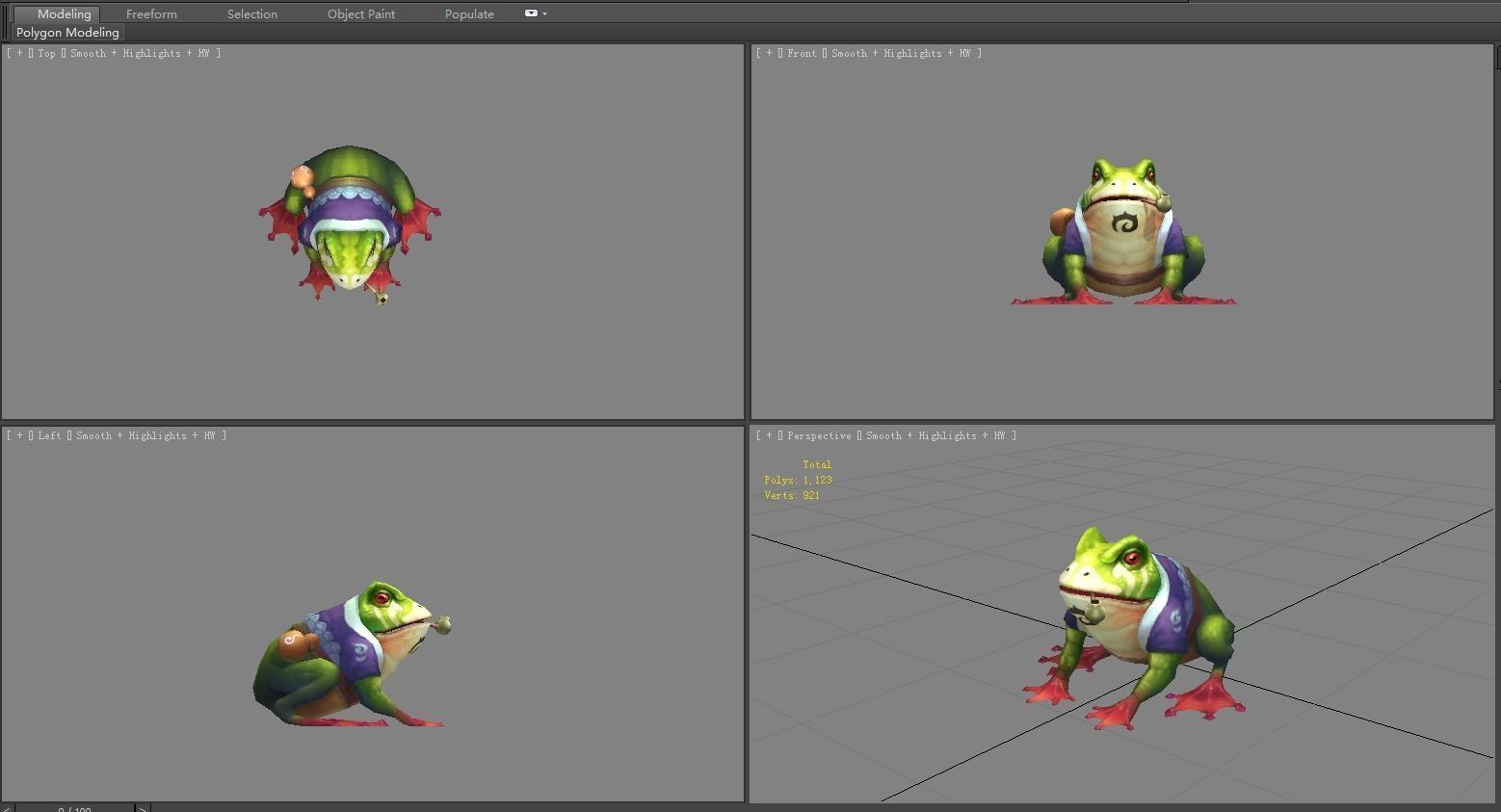Expand the Polygon Modeling panel

coord(67,32)
